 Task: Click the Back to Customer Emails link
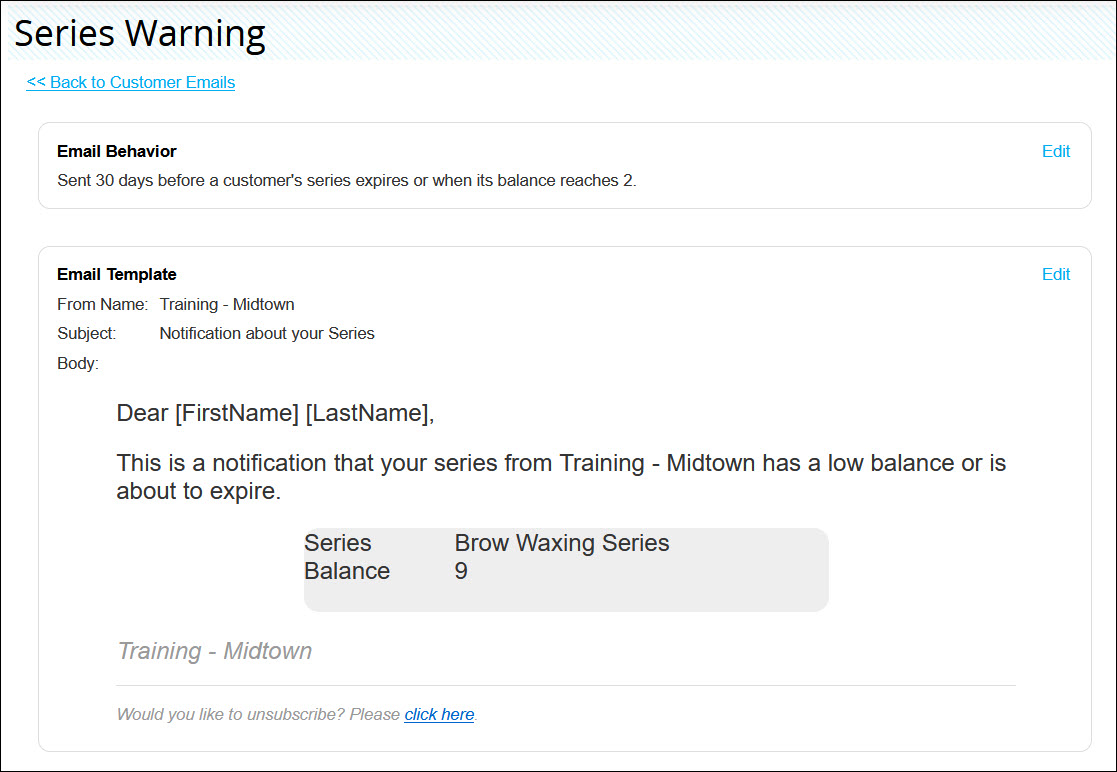click(131, 82)
